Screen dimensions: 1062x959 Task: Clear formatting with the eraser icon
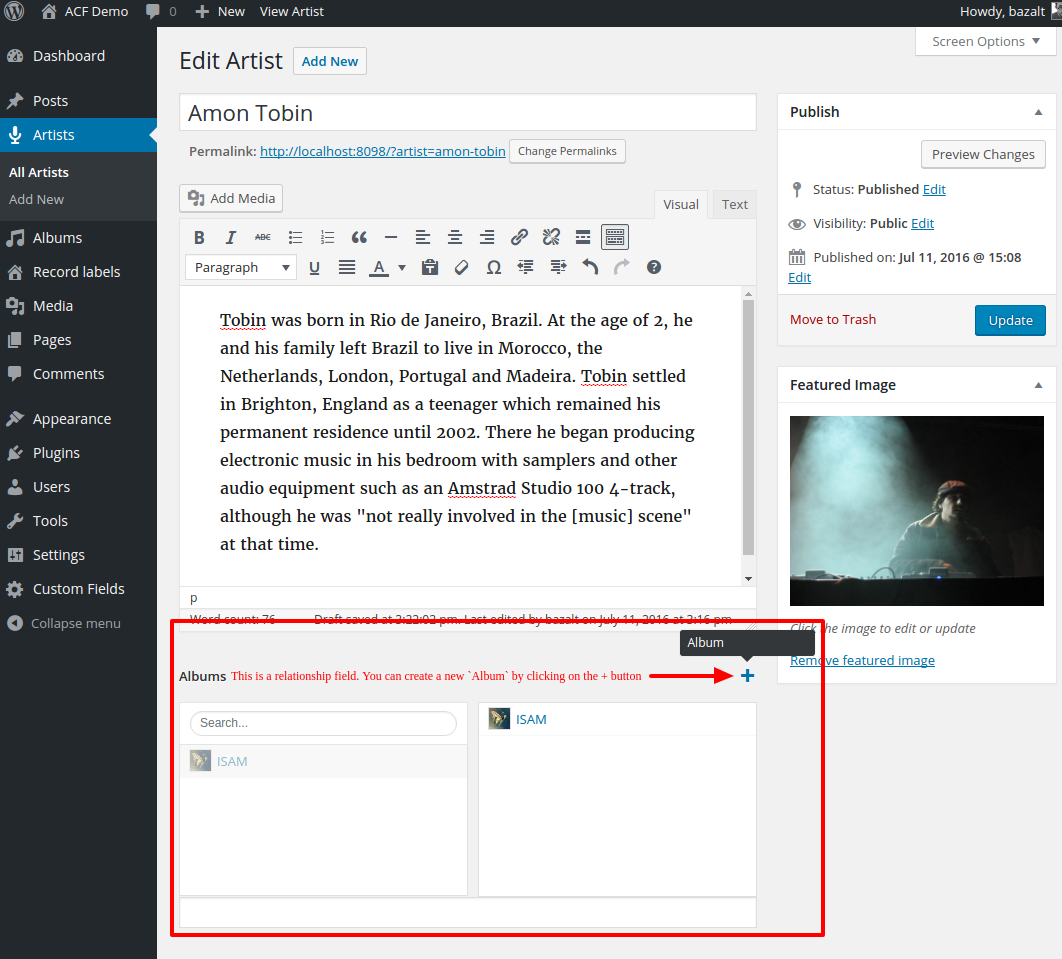[461, 268]
